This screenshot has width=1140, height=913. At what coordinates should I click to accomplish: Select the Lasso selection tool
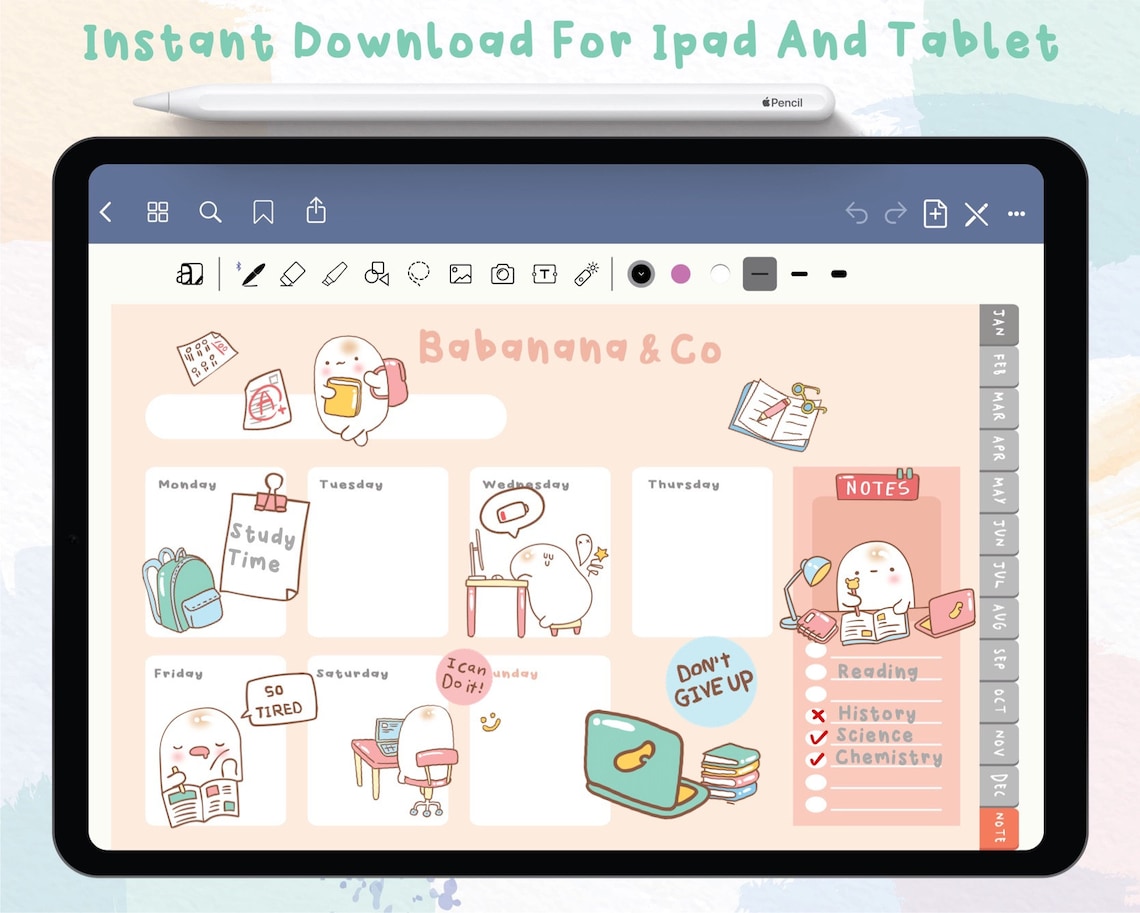click(418, 273)
